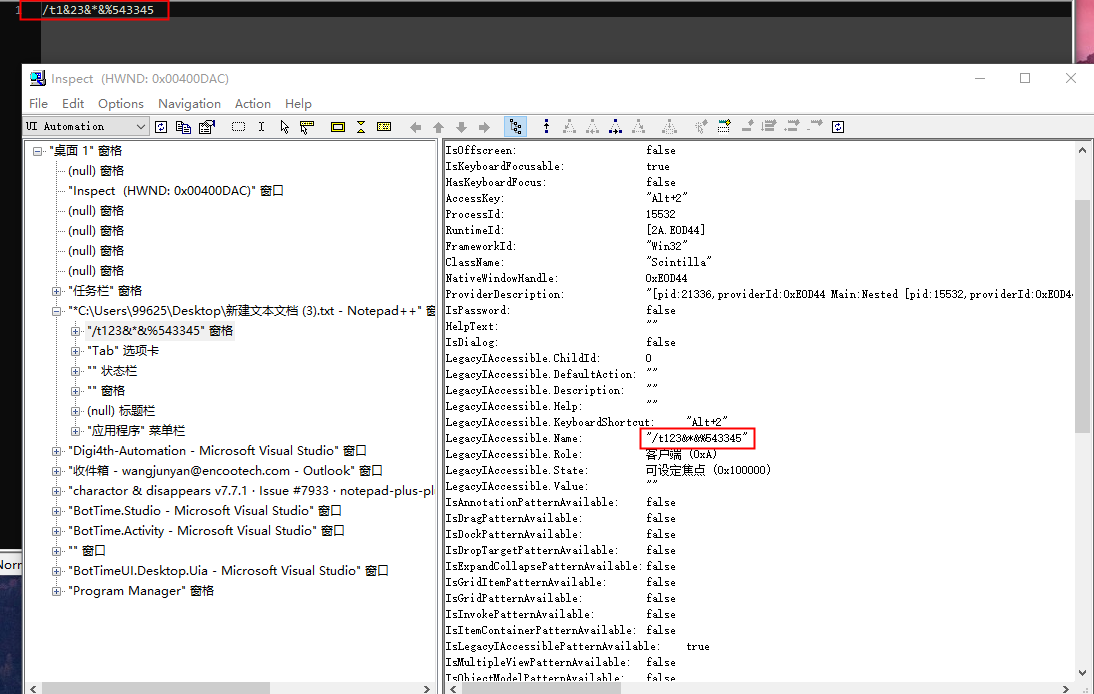
Task: Click the cursor tracking arrow icon
Action: (285, 126)
